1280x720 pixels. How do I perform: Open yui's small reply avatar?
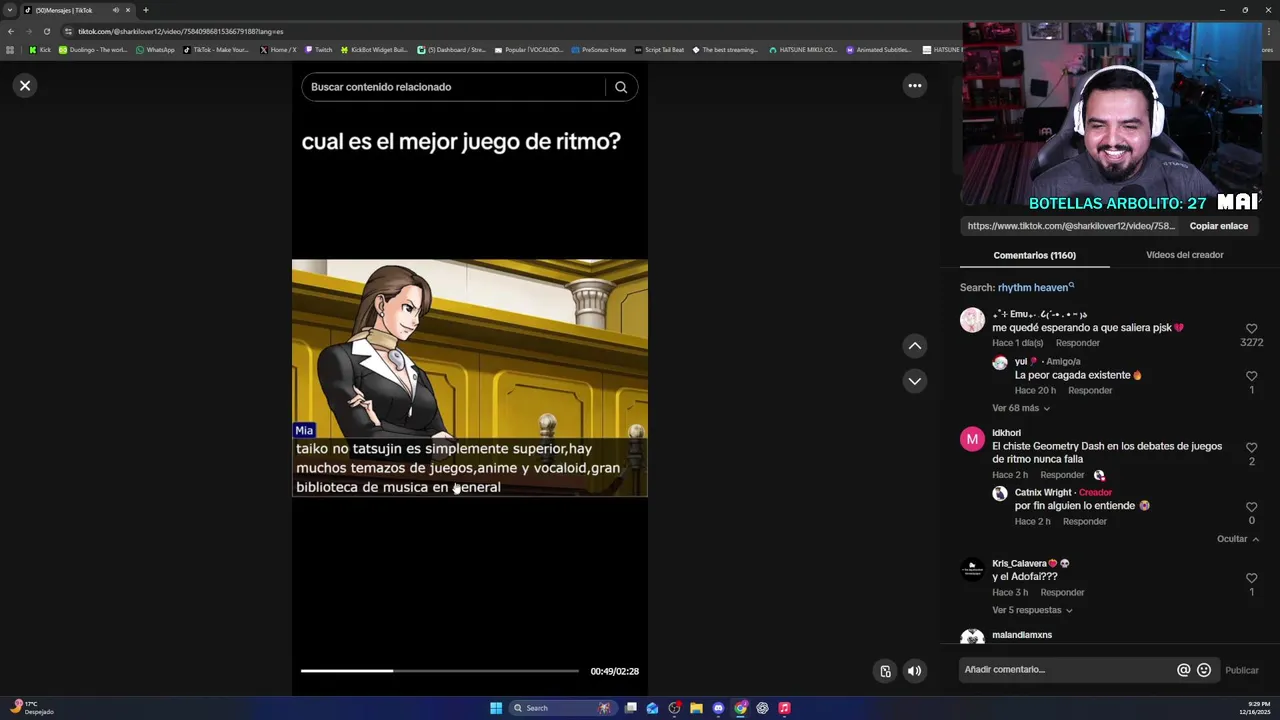point(1000,362)
